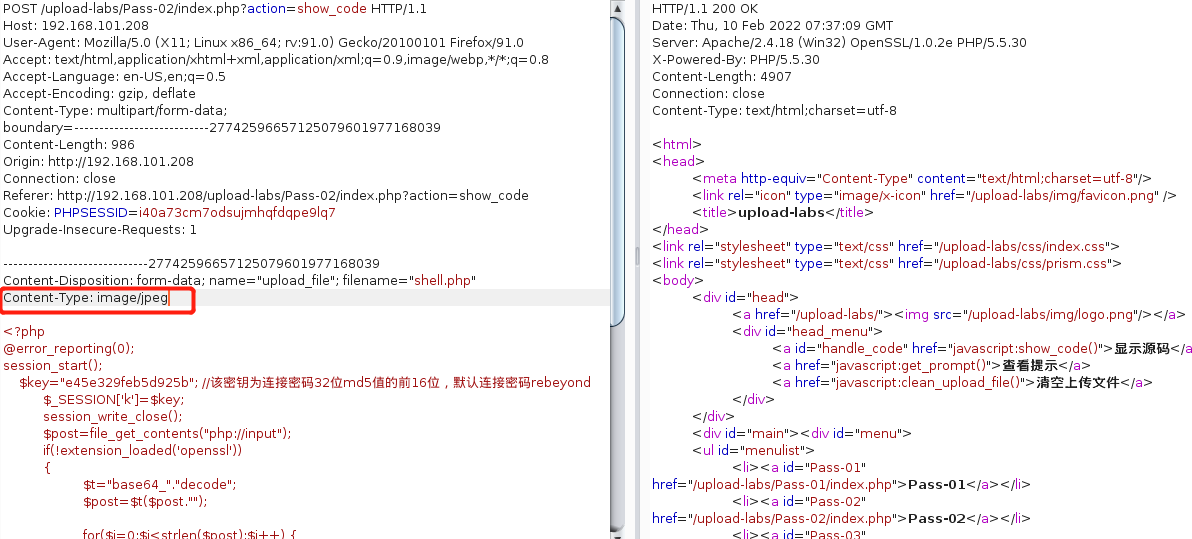Click the 'Content-Length: 986' request header

(x=69, y=144)
